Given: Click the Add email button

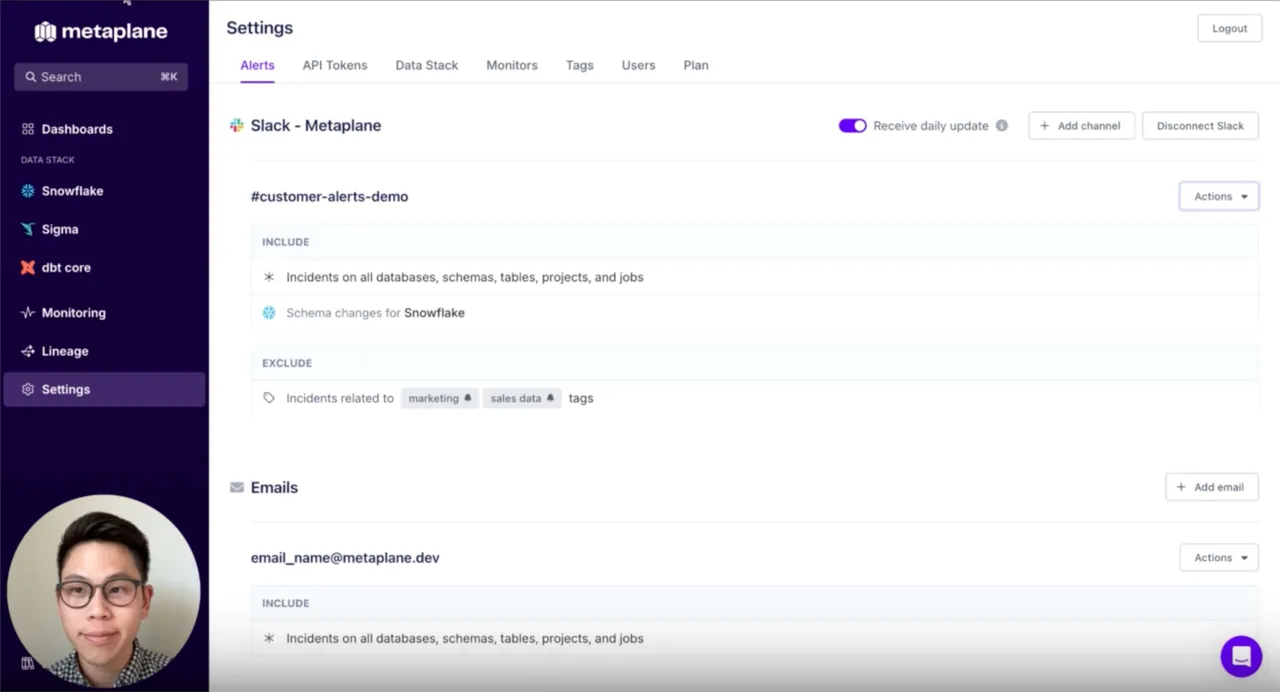Looking at the screenshot, I should pos(1211,487).
